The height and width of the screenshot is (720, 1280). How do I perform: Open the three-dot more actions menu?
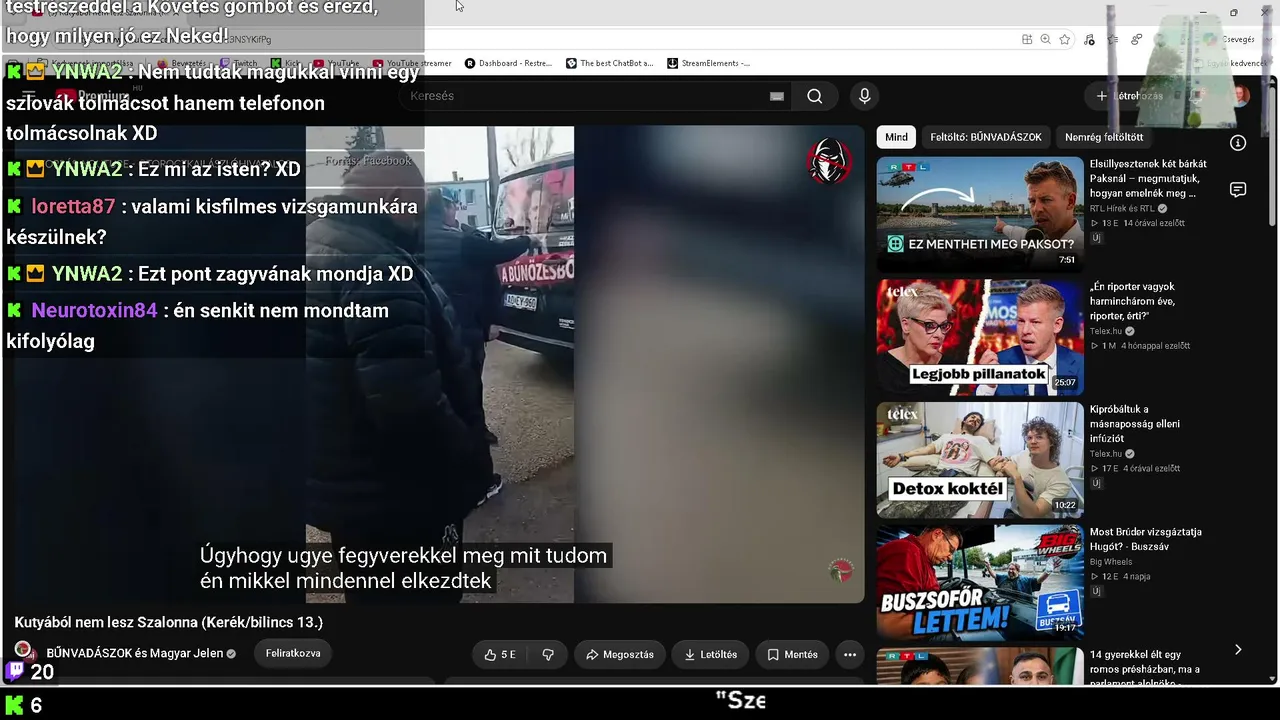[850, 655]
